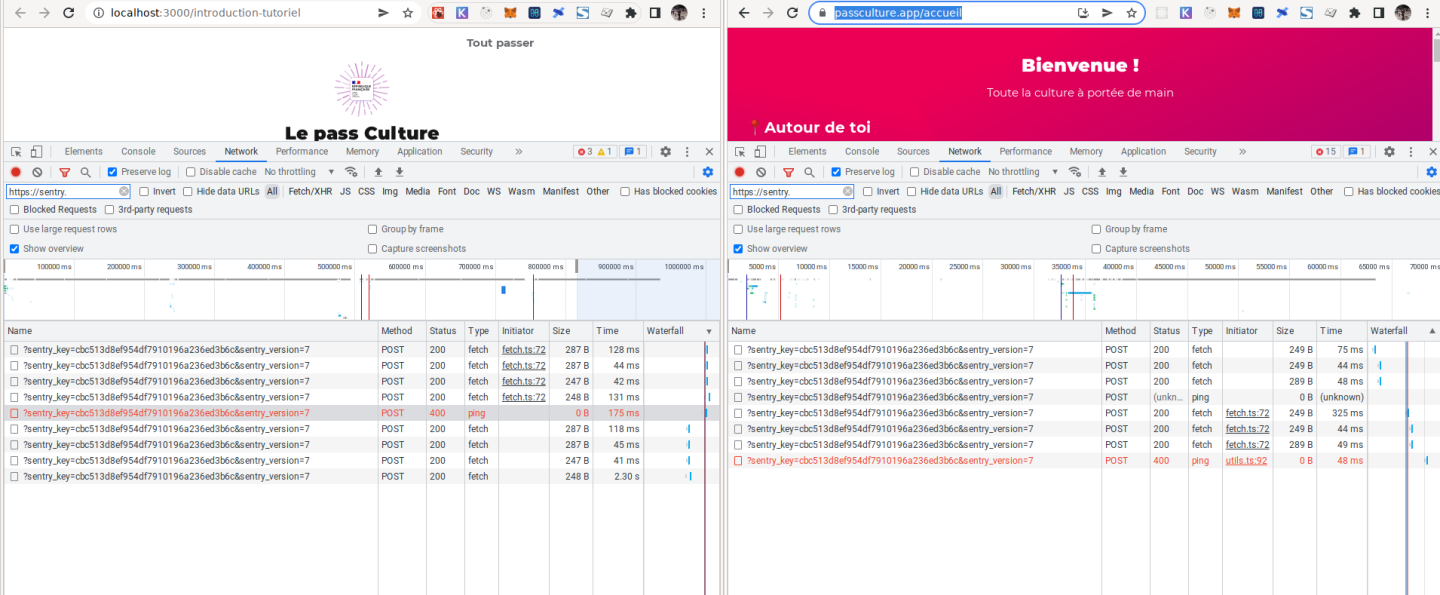1440x595 pixels.
Task: Uncheck Show overview in right DevTools
Action: click(x=738, y=249)
